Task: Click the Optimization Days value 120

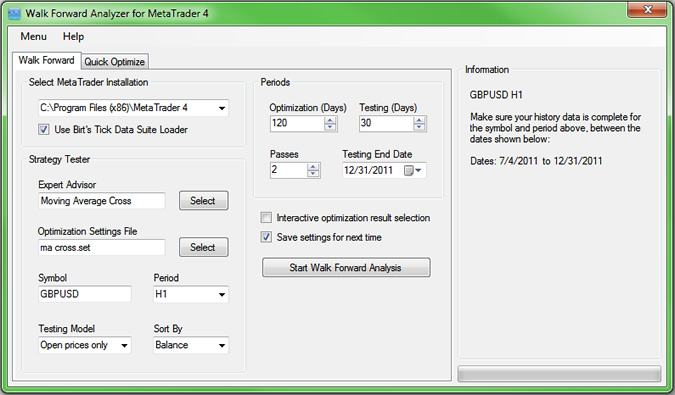Action: [x=297, y=123]
